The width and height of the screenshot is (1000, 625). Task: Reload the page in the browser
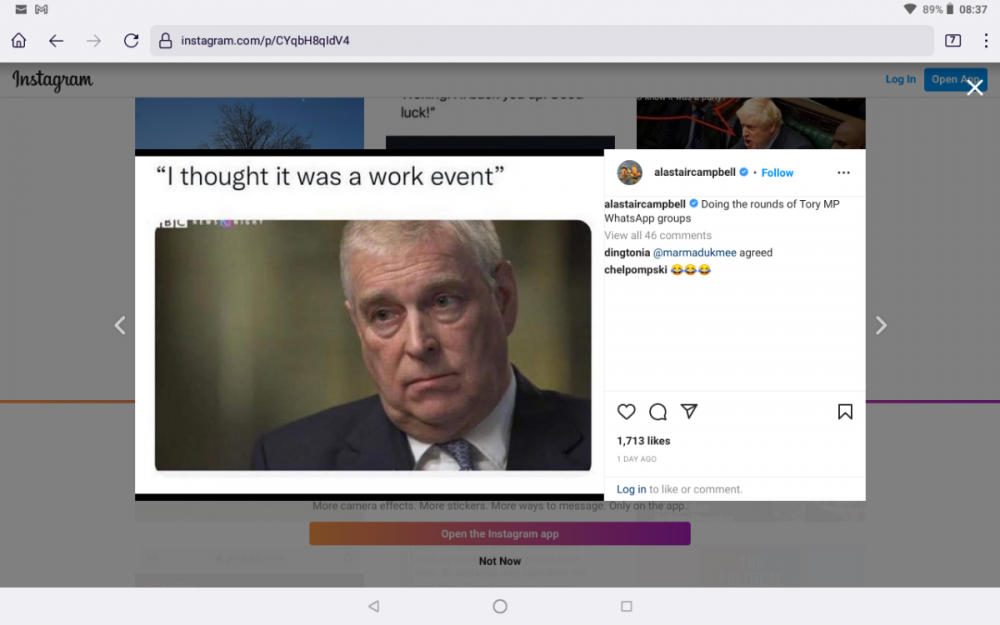coord(131,41)
